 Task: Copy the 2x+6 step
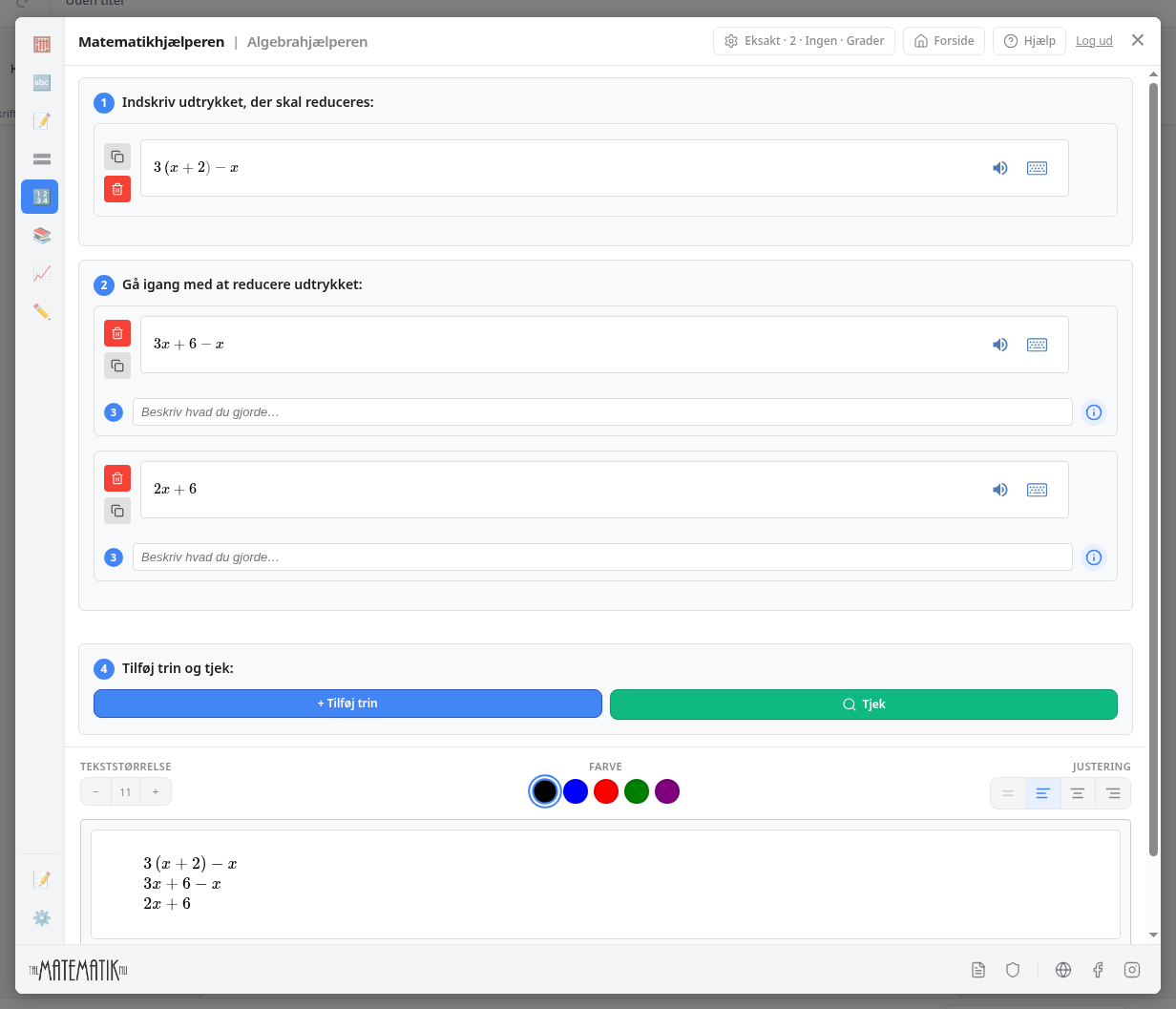tap(117, 511)
